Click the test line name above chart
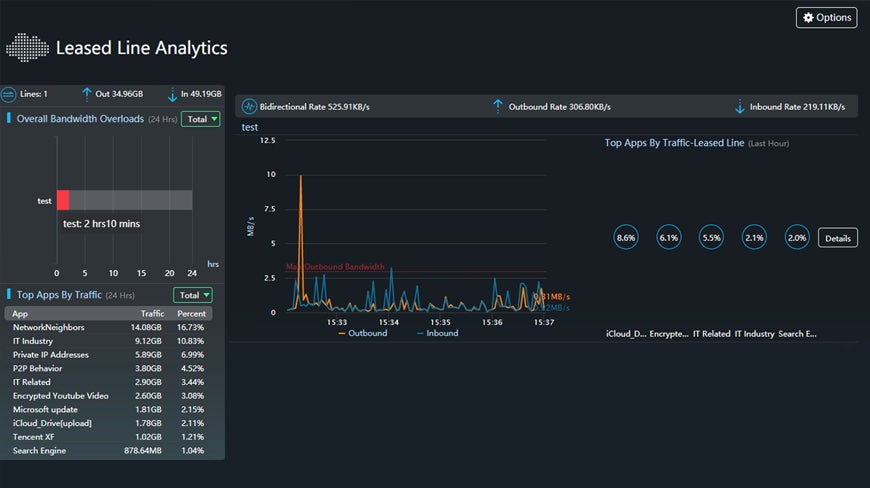870x488 pixels. coord(250,127)
